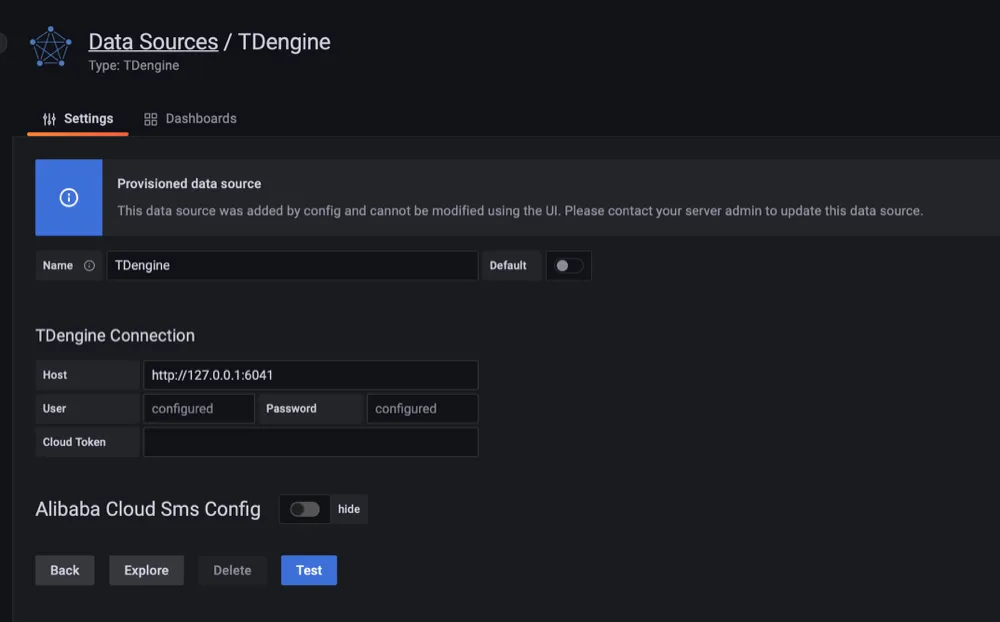Switch to the Dashboards tab
This screenshot has height=622, width=1000.
click(200, 118)
